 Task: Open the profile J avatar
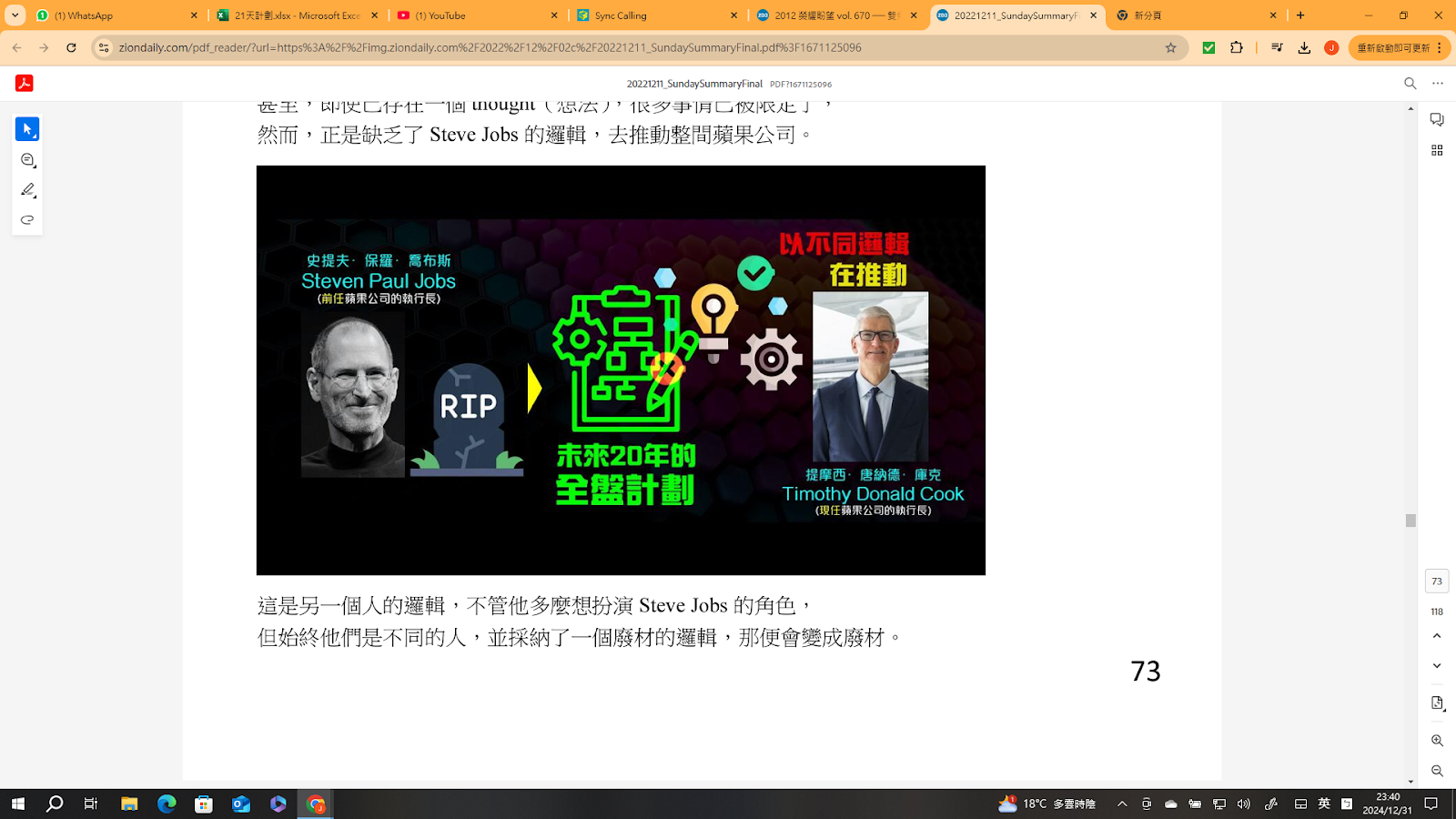[x=1331, y=47]
